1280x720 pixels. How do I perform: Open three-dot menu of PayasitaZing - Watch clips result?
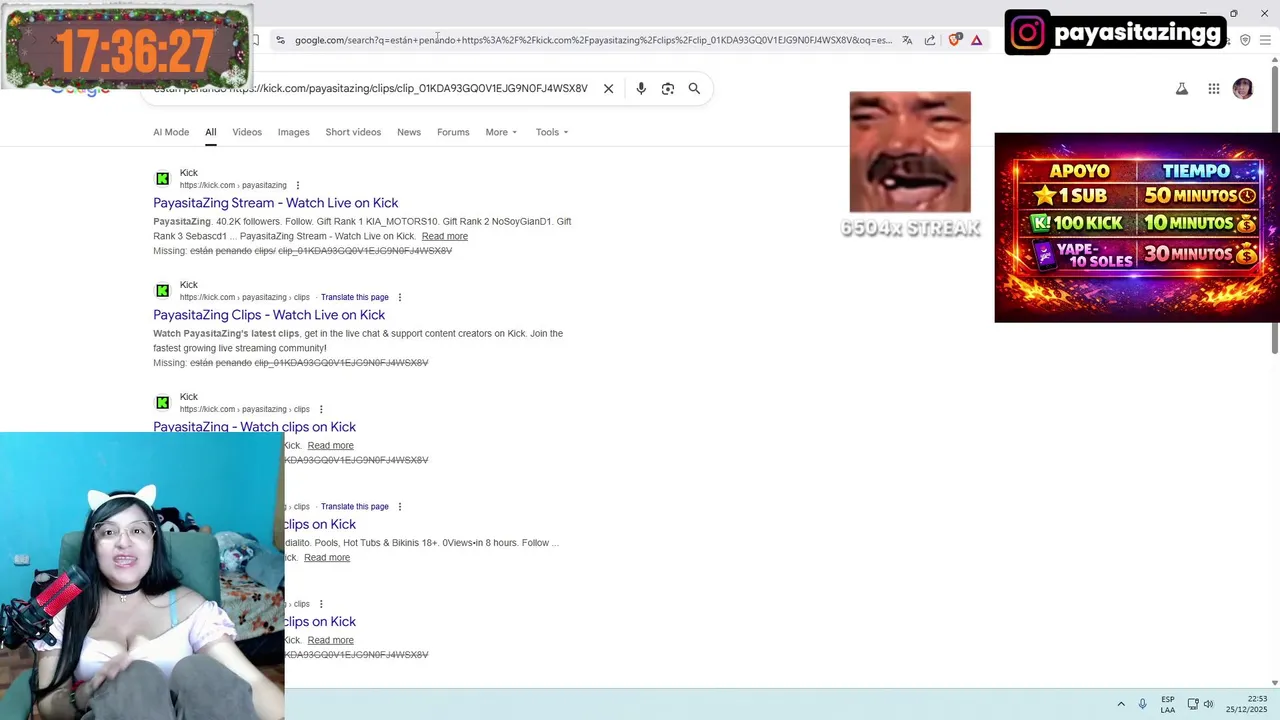point(321,409)
